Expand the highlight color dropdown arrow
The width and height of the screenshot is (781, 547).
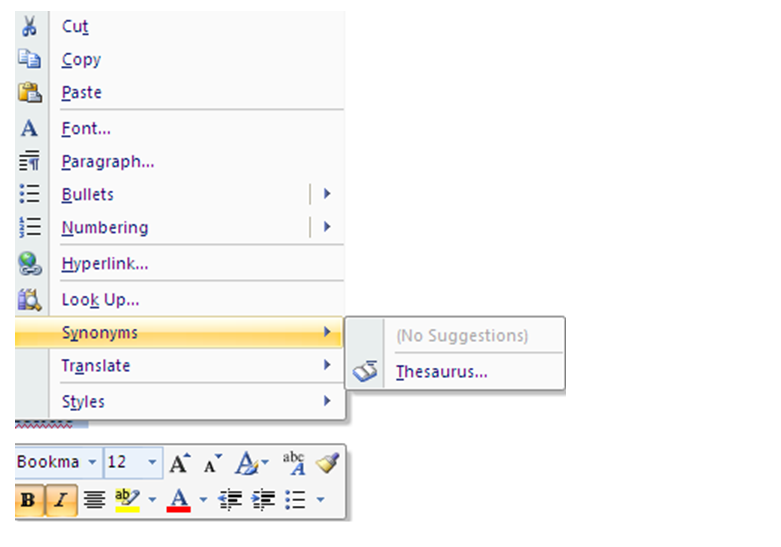(152, 499)
